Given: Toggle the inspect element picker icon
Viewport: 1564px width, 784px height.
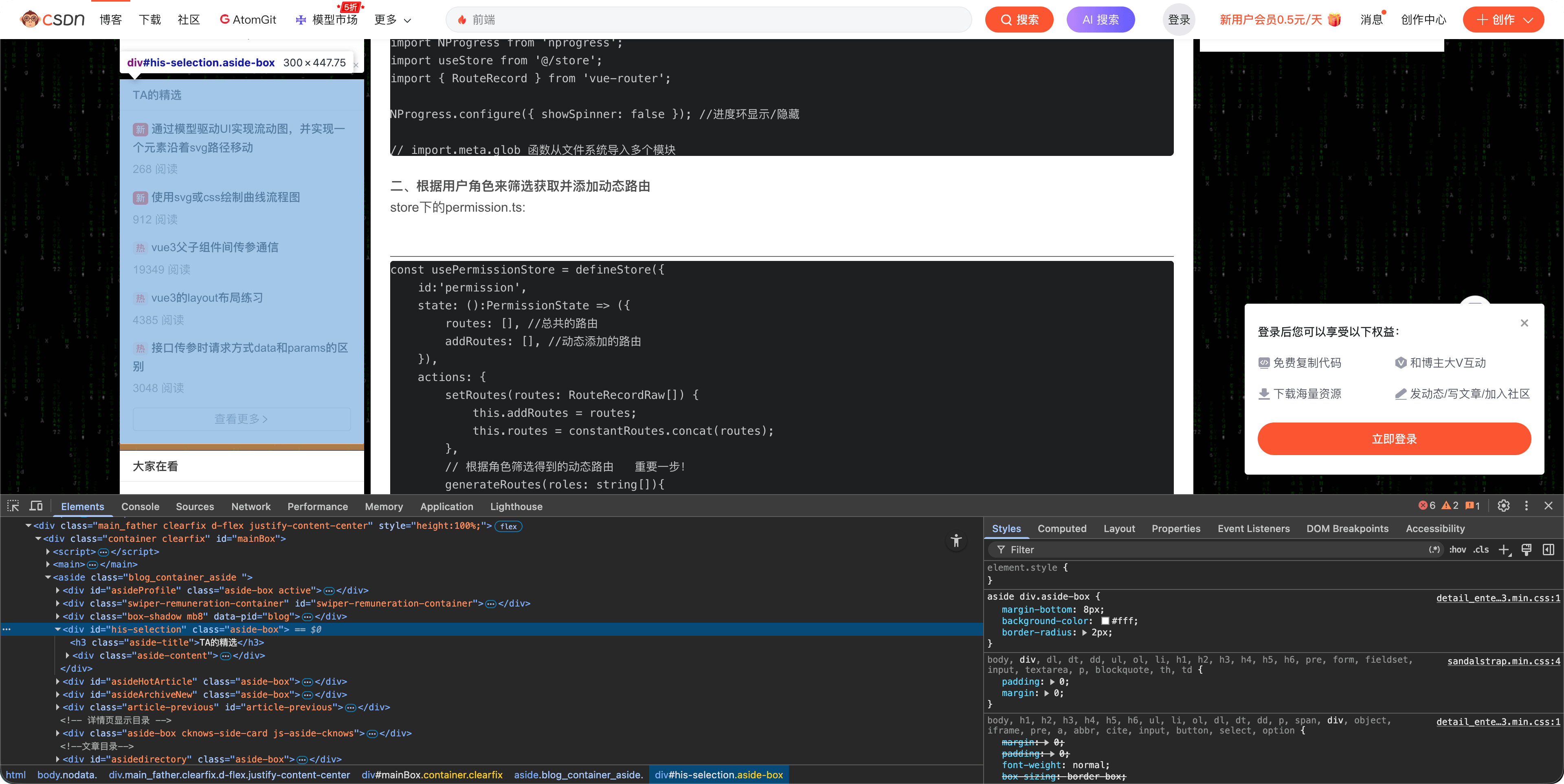Looking at the screenshot, I should pyautogui.click(x=13, y=506).
